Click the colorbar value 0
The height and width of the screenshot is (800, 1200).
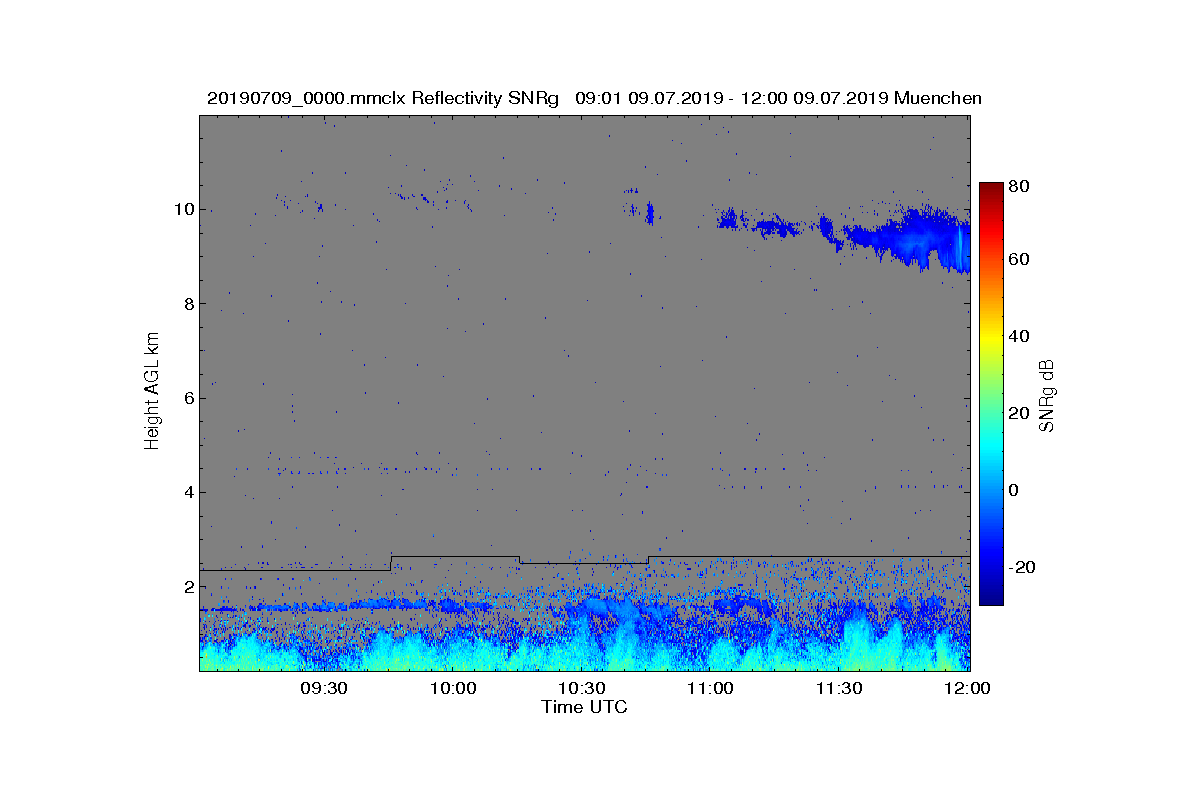coord(1015,490)
